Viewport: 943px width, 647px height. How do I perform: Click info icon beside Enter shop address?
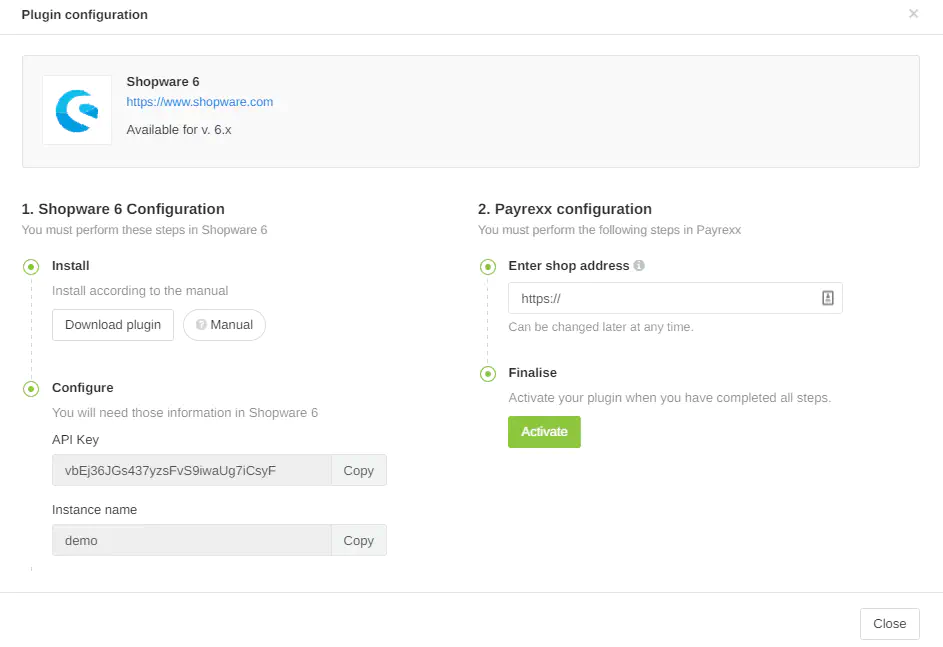click(x=639, y=266)
